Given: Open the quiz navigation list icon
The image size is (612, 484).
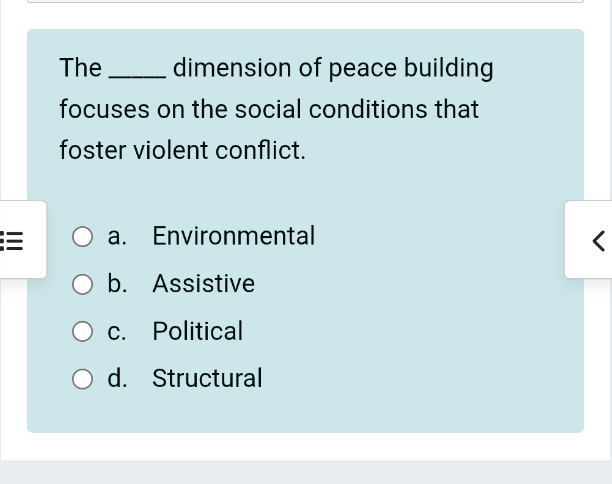Looking at the screenshot, I should click(x=12, y=241).
